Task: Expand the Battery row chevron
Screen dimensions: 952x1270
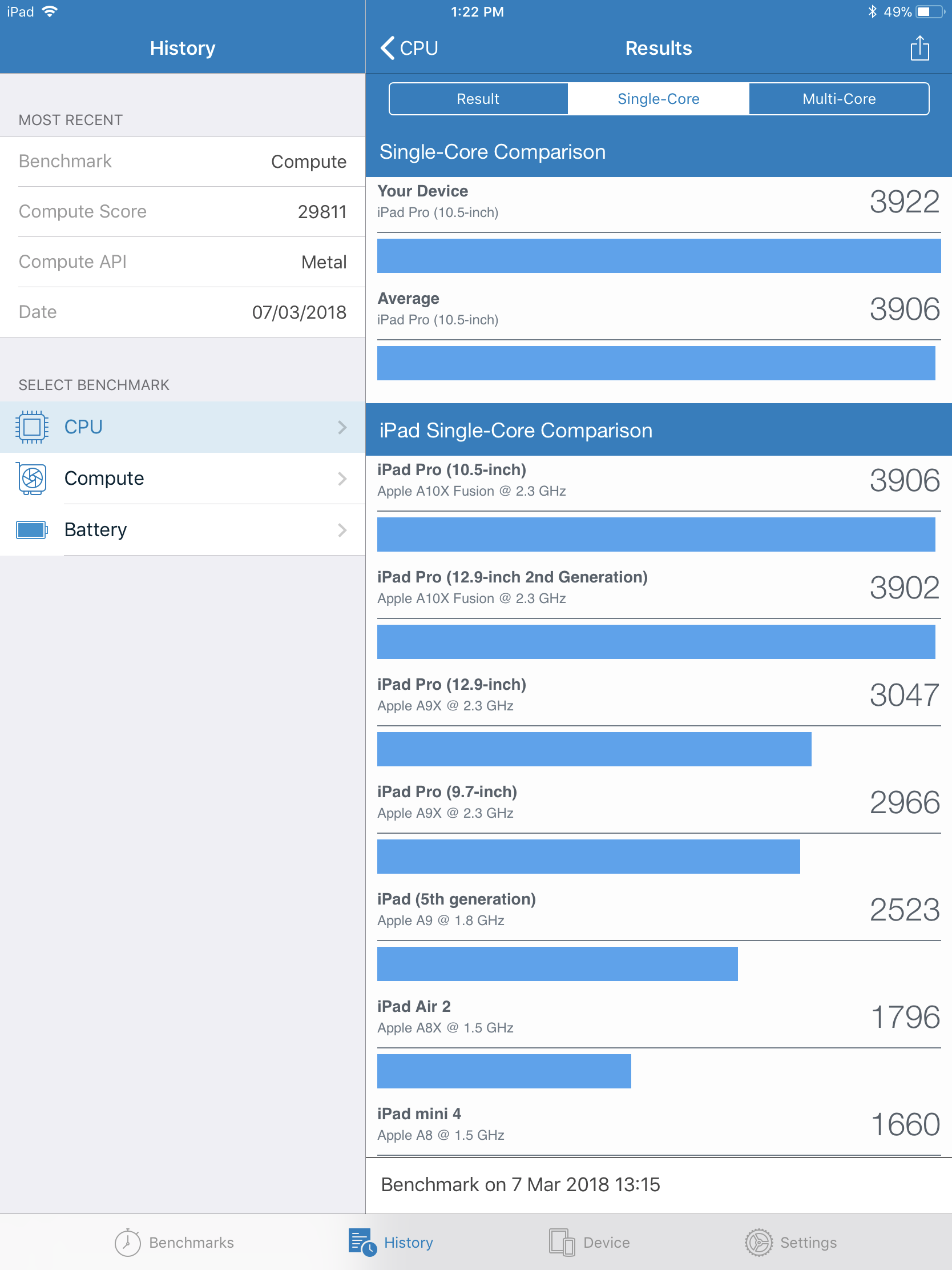Action: (342, 529)
